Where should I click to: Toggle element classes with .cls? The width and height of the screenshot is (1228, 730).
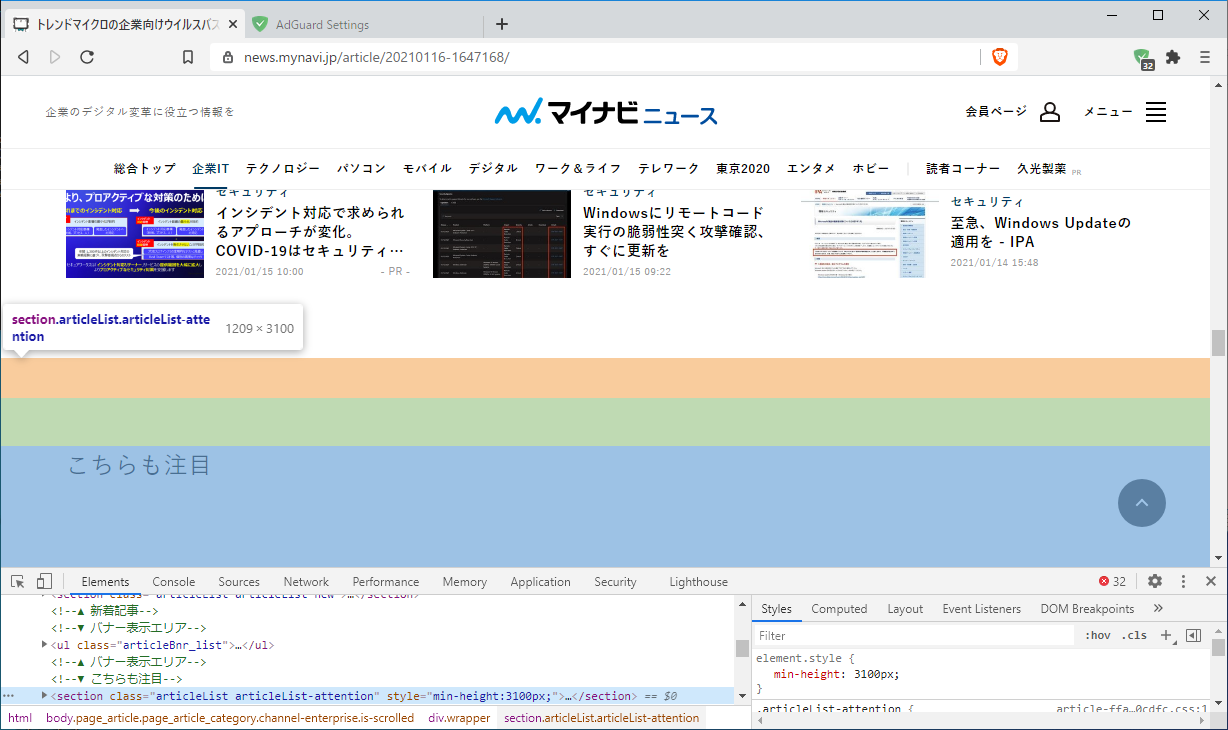[1134, 635]
